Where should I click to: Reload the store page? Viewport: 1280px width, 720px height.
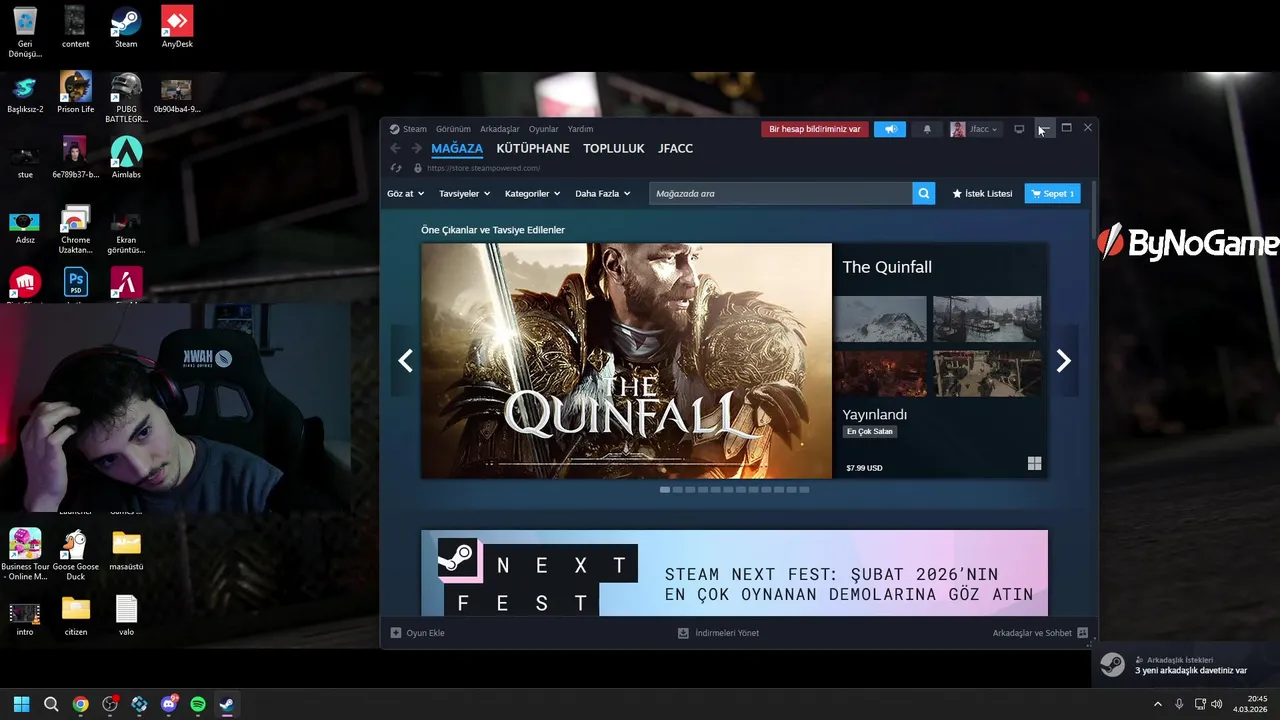pyautogui.click(x=396, y=168)
